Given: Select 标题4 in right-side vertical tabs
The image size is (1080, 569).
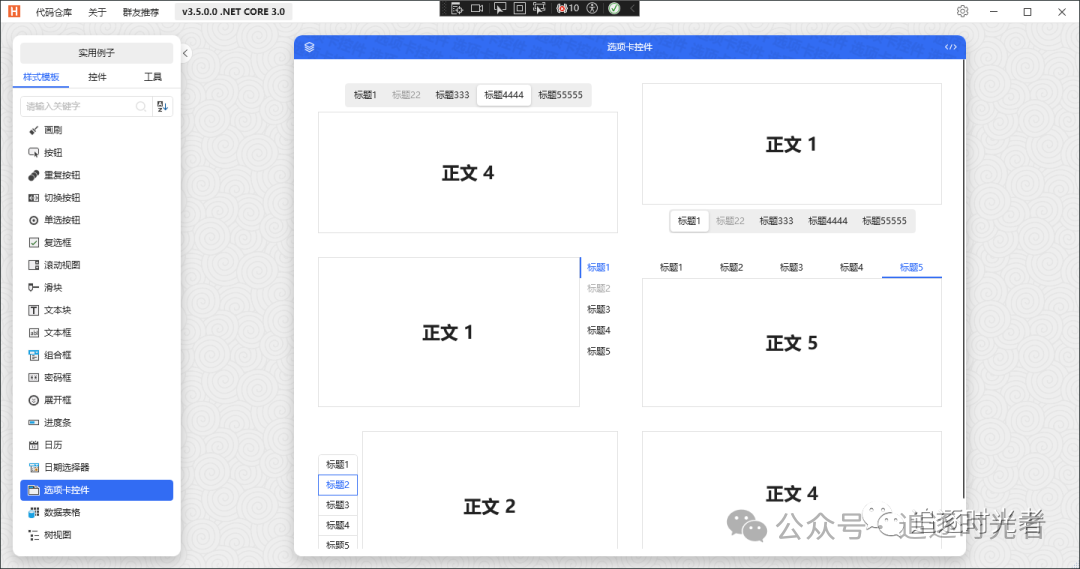Looking at the screenshot, I should click(599, 331).
